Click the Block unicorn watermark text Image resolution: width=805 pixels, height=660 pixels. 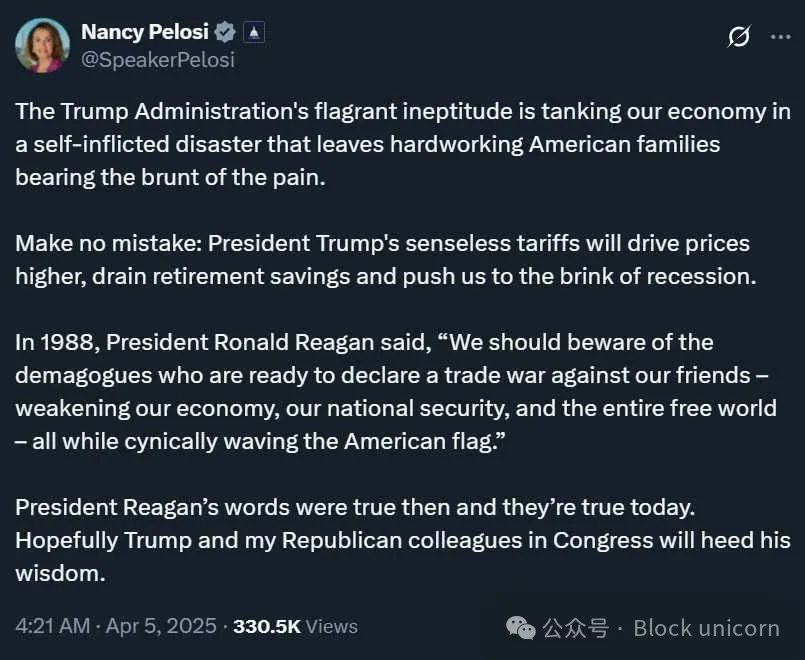pyautogui.click(x=706, y=628)
